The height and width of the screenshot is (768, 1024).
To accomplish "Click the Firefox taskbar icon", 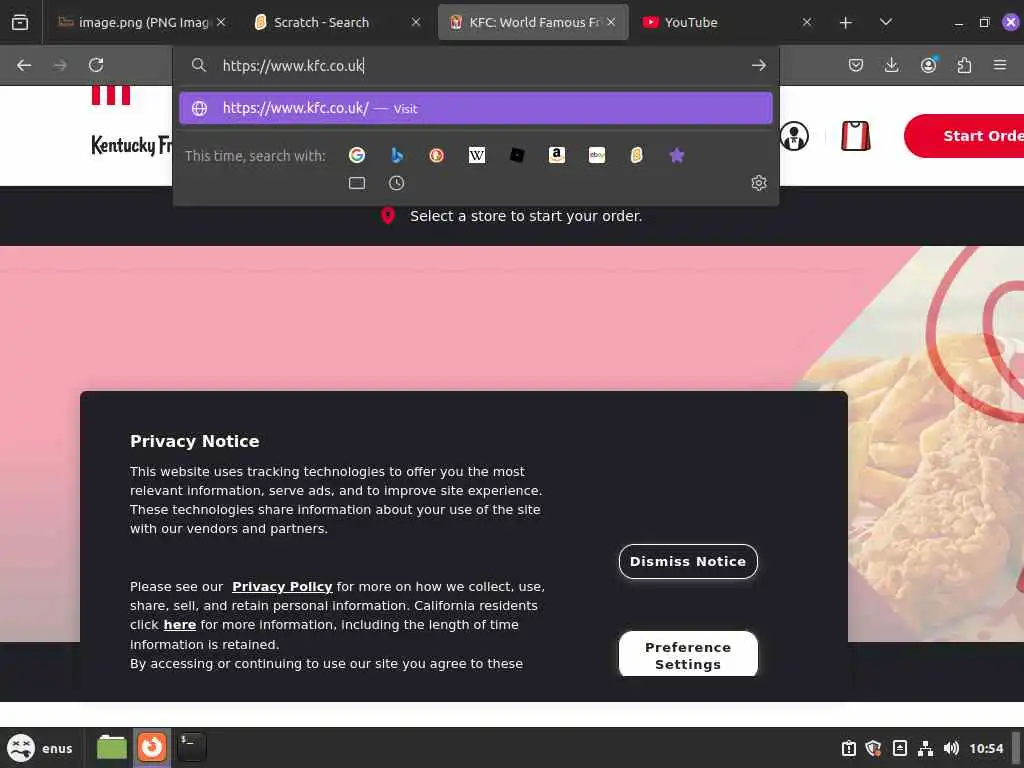I will point(152,747).
